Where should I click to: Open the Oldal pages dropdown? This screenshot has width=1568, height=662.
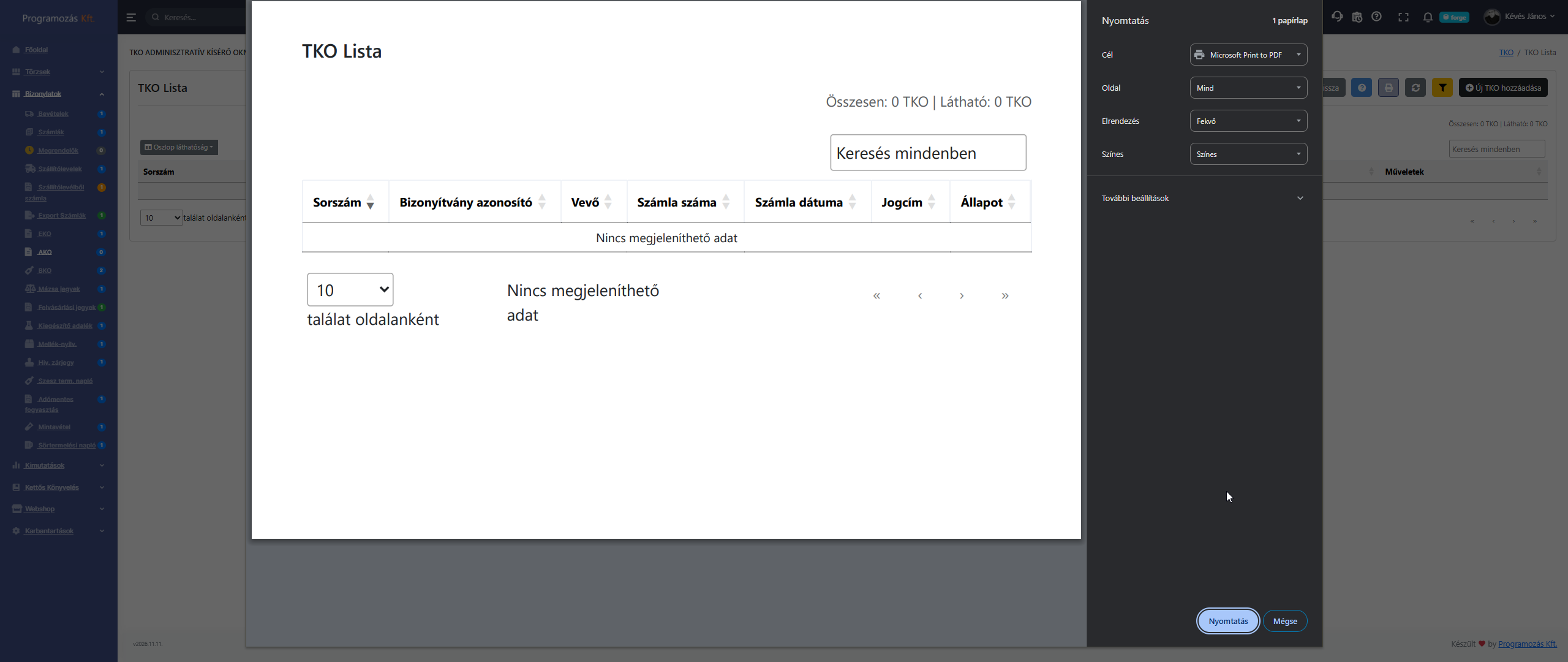point(1248,88)
